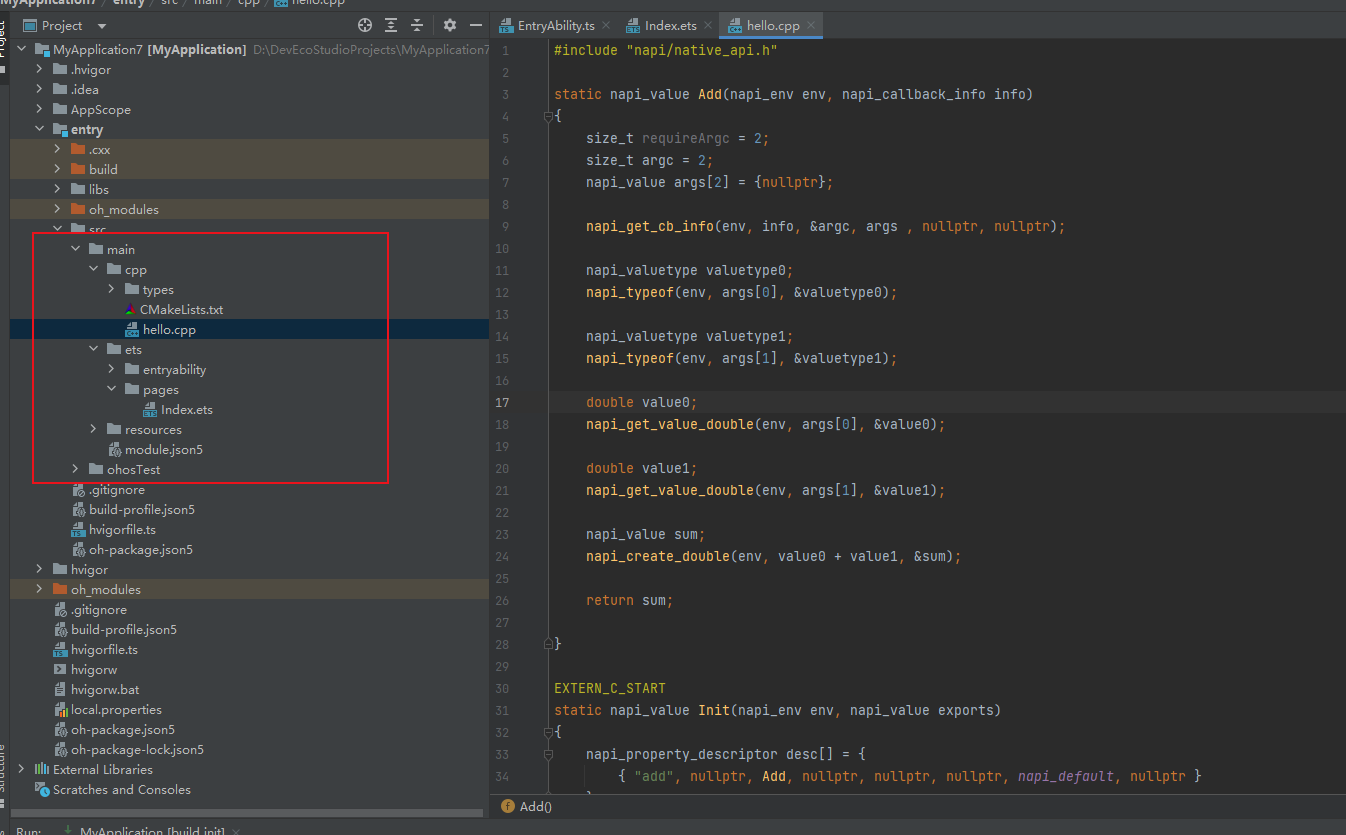Viewport: 1346px width, 835px height.
Task: Click Add() in the breadcrumb bar
Action: tap(535, 806)
